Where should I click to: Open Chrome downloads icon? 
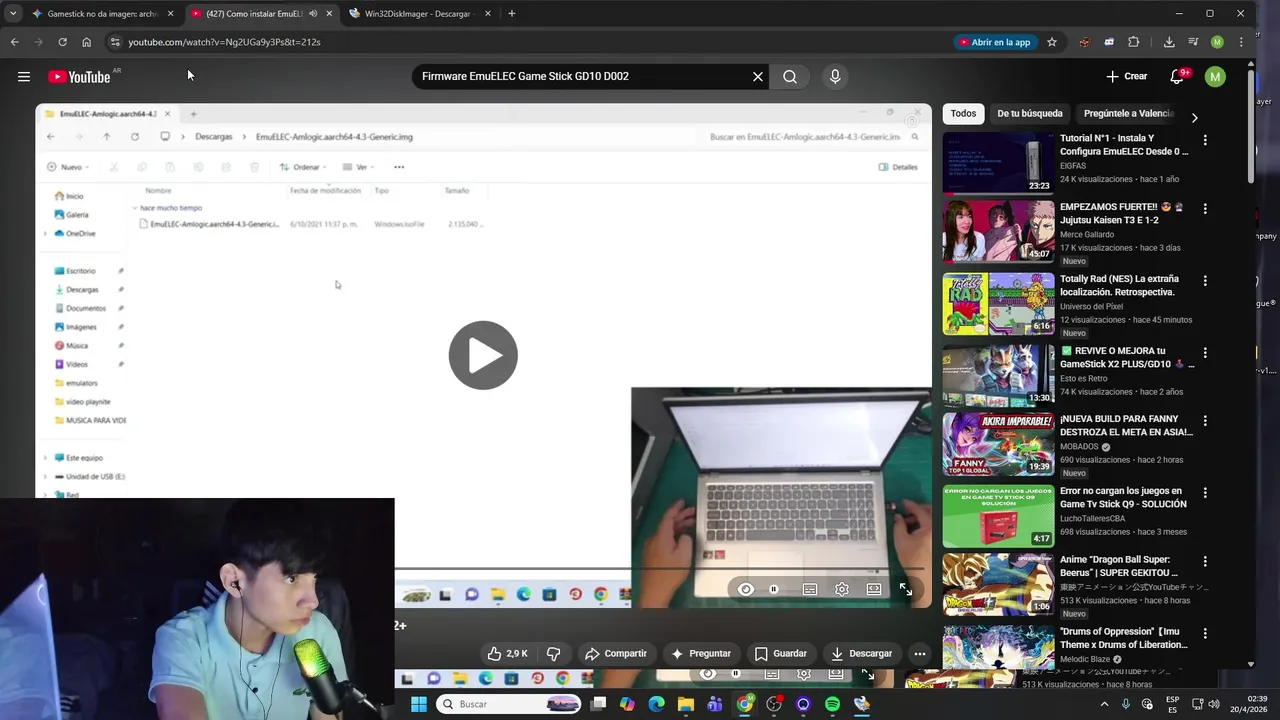coord(1169,42)
